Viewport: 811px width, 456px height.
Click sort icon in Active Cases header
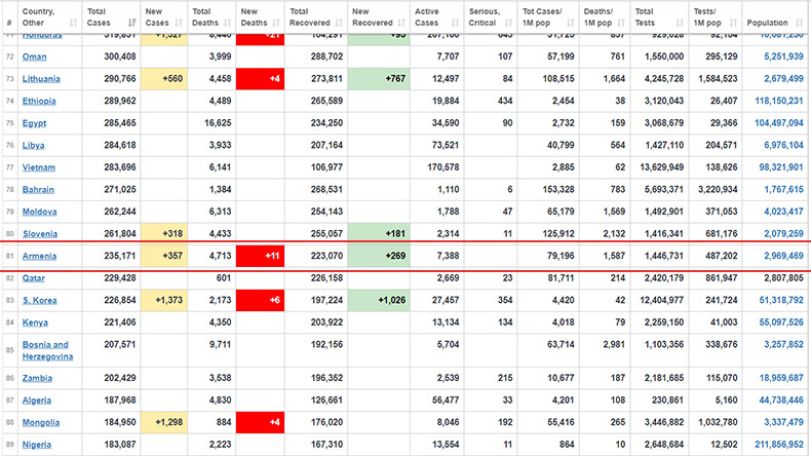coord(455,23)
